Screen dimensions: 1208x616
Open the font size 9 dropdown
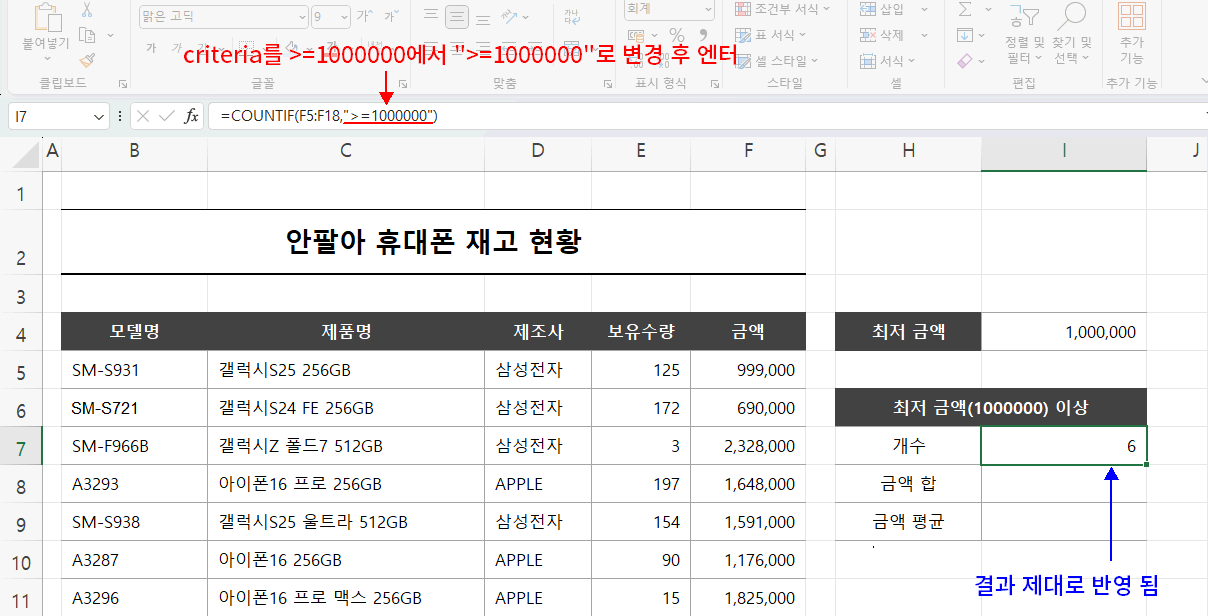(x=343, y=16)
